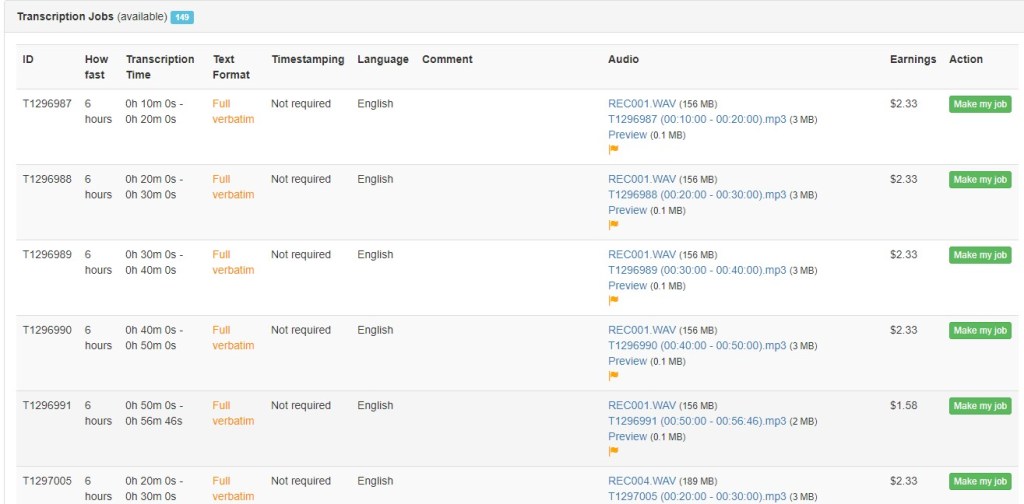Click the How fast column header
Image resolution: width=1024 pixels, height=504 pixels.
tap(97, 67)
